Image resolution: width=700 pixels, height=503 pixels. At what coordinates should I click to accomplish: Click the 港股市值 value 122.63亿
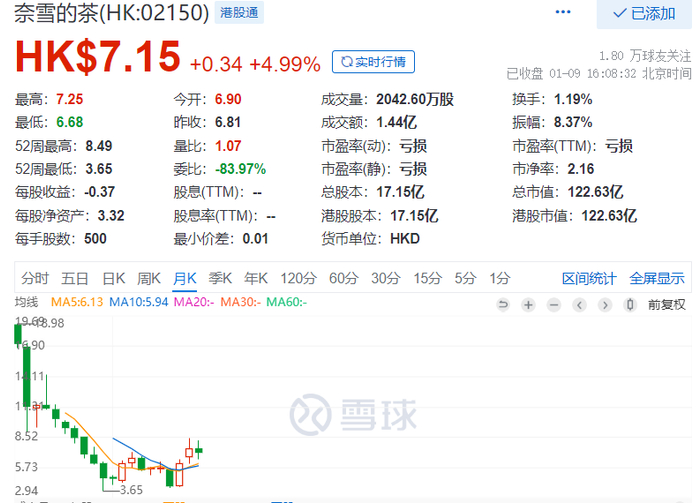point(609,216)
